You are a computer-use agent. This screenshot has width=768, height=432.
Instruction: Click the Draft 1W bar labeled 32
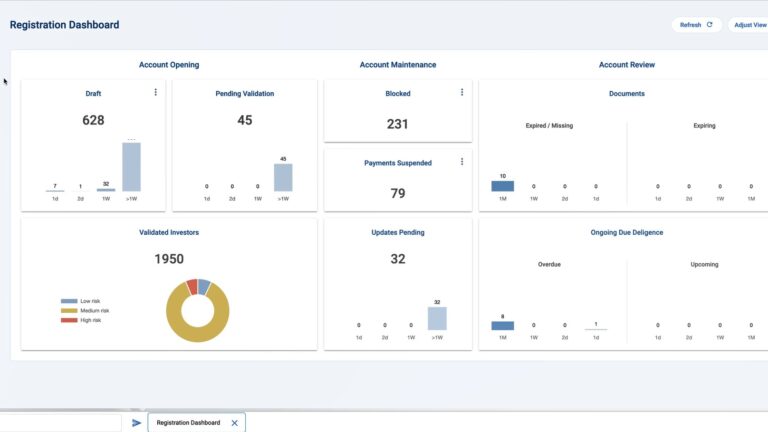(x=106, y=190)
